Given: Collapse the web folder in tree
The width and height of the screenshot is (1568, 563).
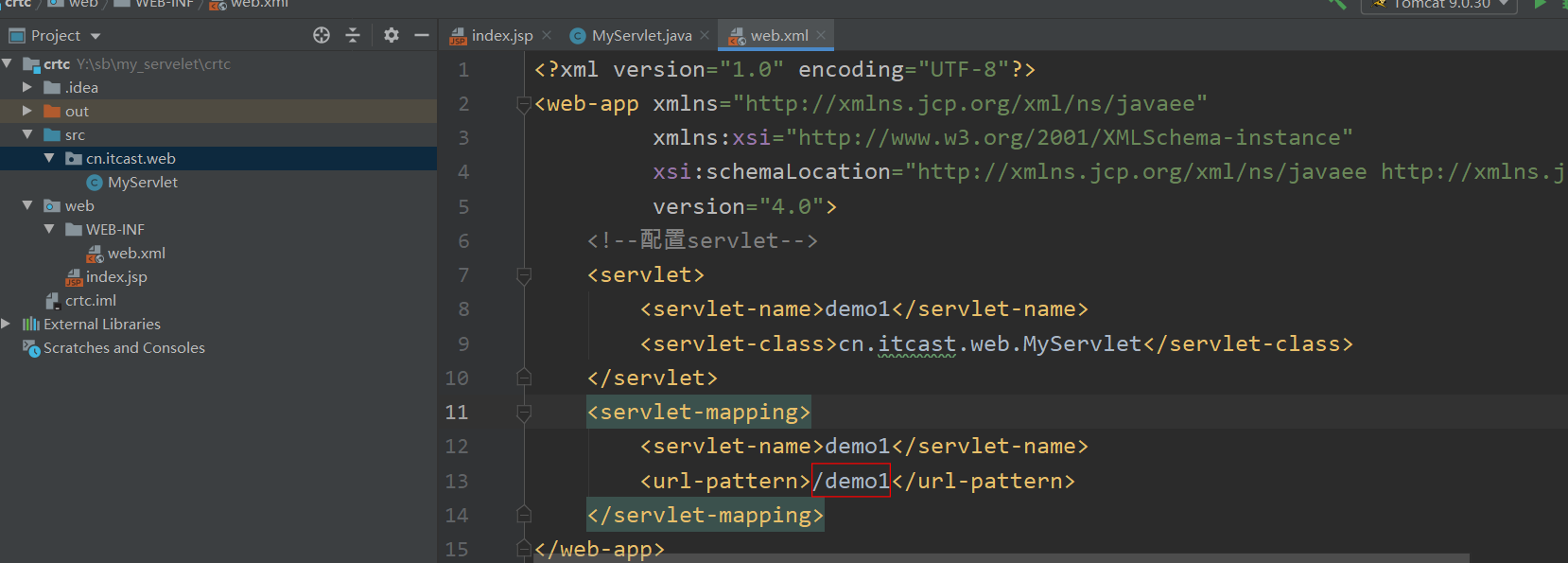Looking at the screenshot, I should pos(27,205).
